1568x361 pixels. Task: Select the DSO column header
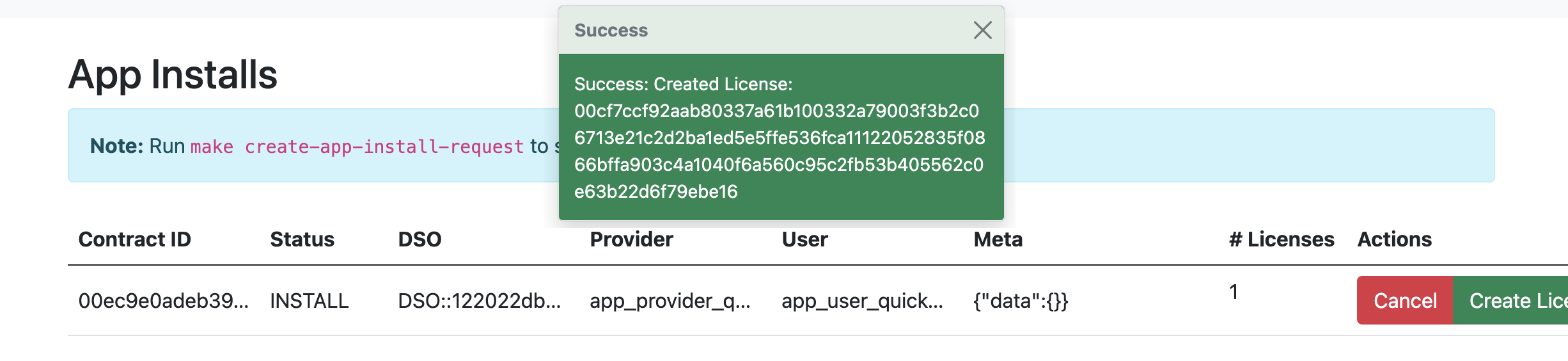click(x=419, y=239)
